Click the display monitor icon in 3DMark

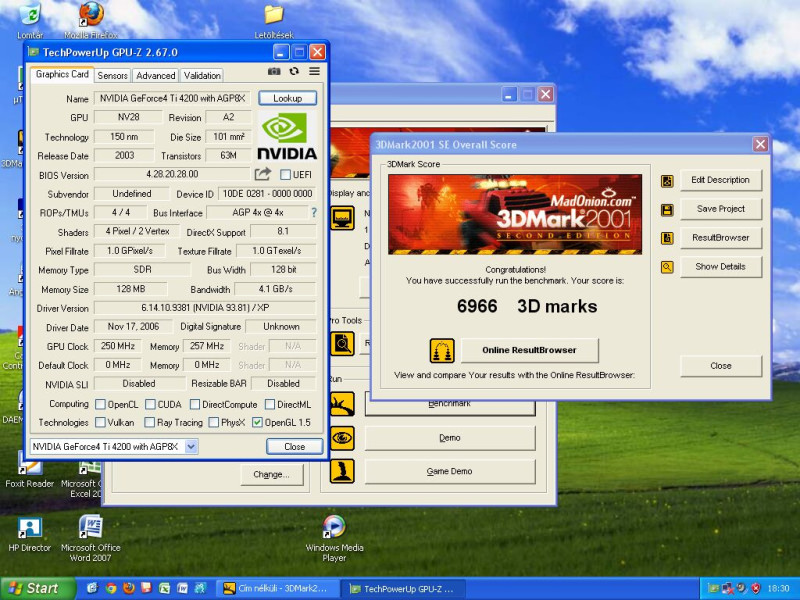[342, 218]
